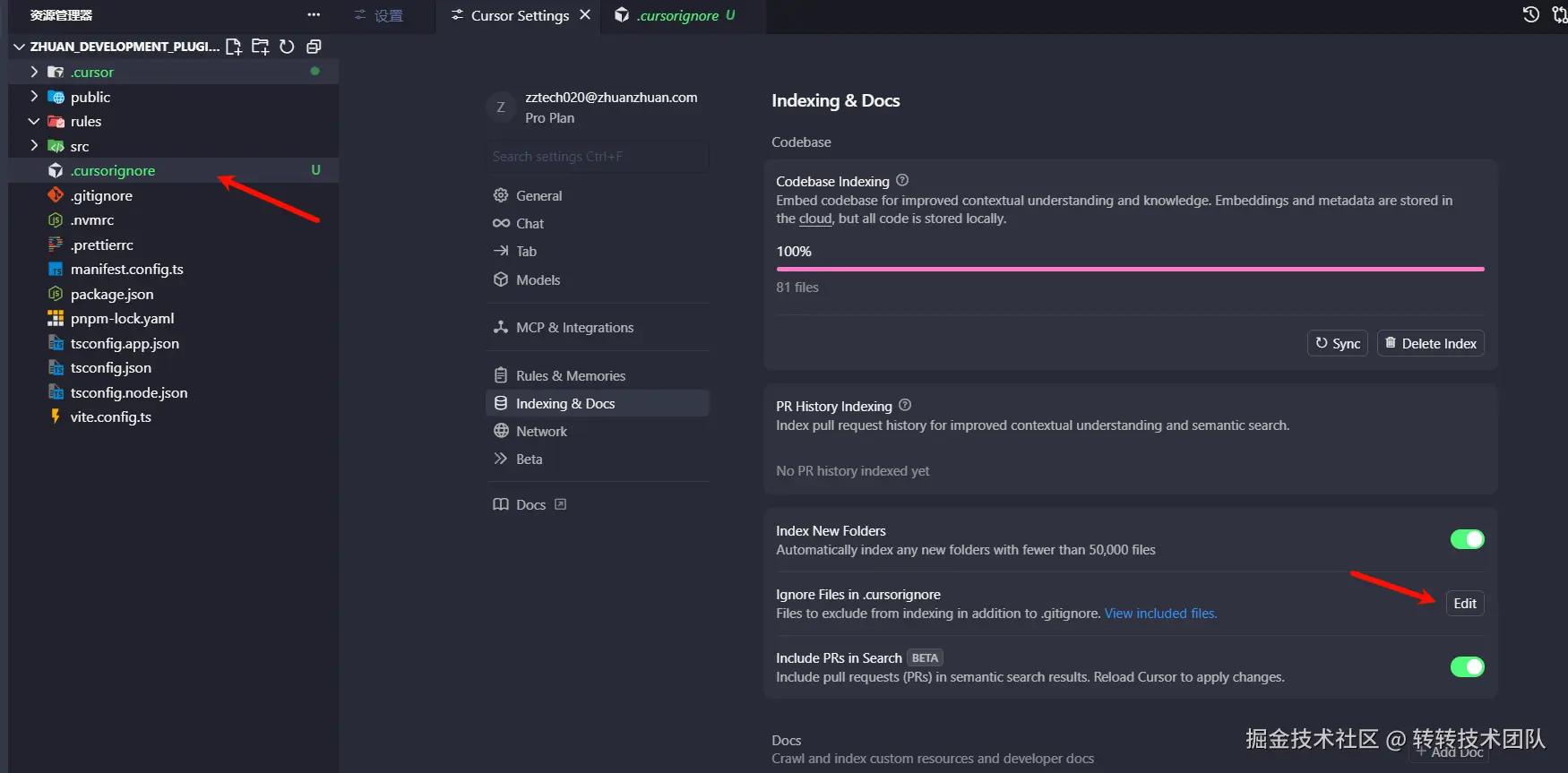Screen dimensions: 1568x773
Task: Collapse all folders in explorer
Action: point(314,47)
